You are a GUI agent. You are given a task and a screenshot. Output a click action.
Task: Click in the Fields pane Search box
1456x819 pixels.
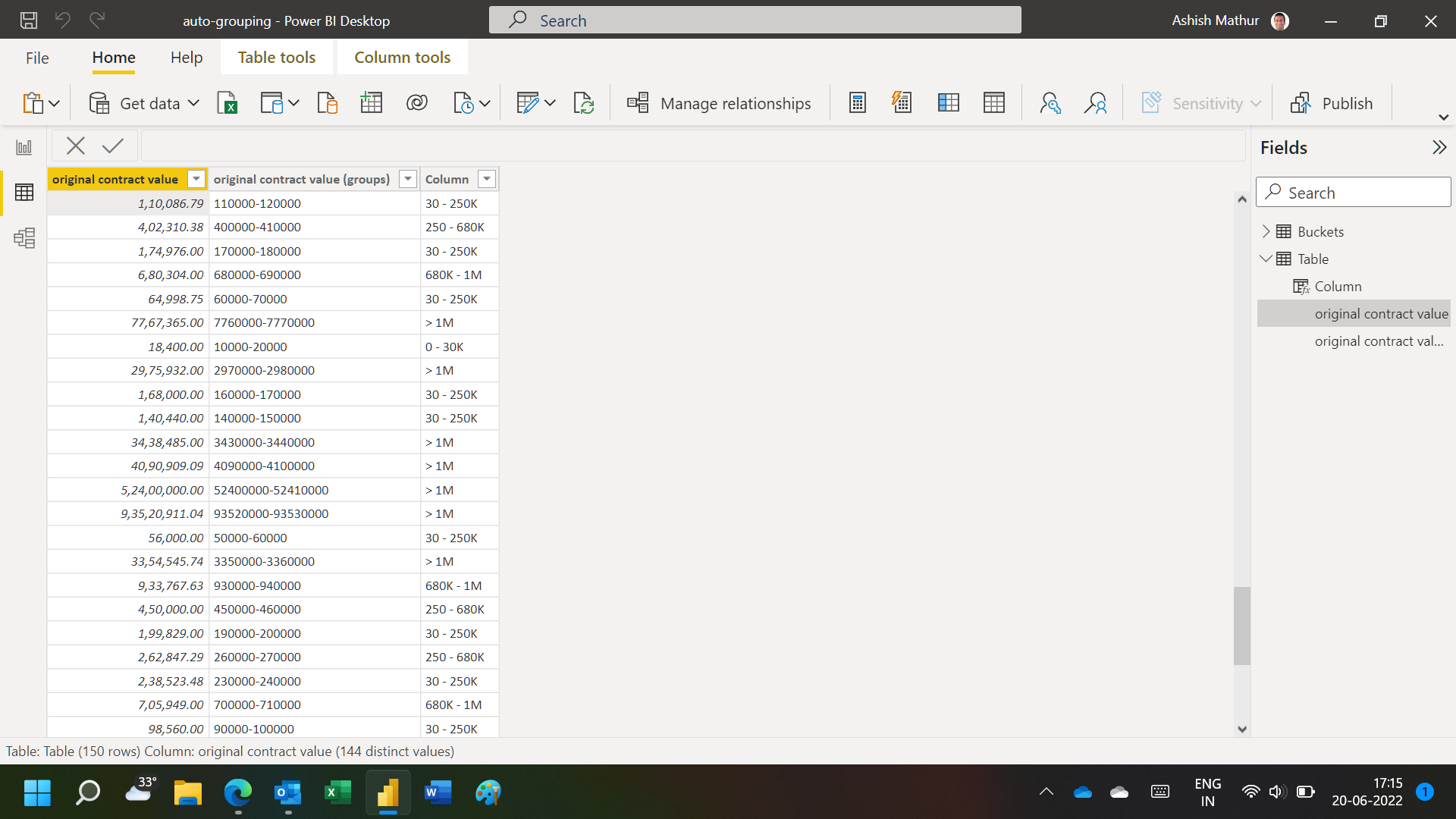click(x=1354, y=192)
